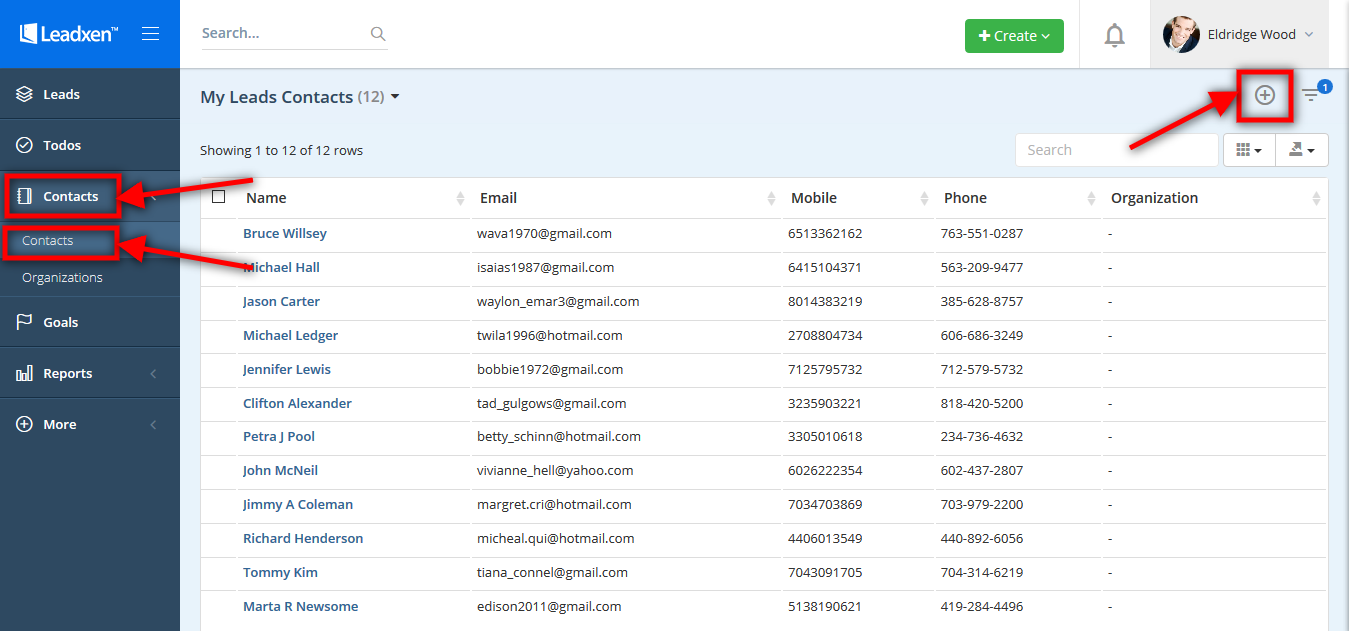Open the column visibility grid dropdown

tap(1249, 150)
